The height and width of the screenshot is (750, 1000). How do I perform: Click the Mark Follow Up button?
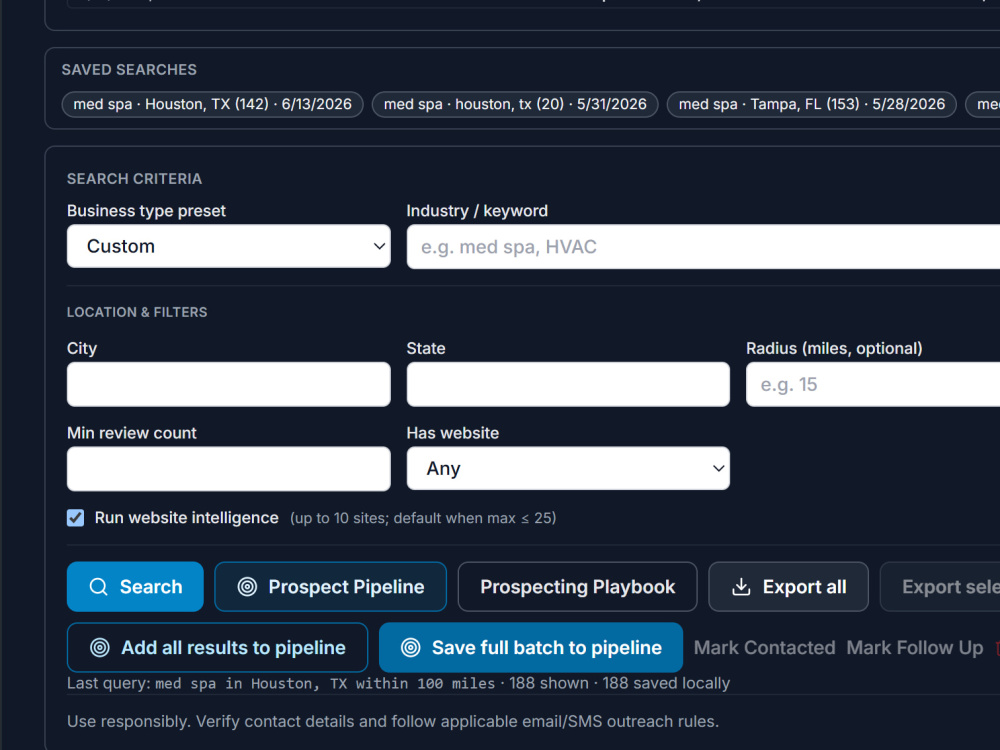(915, 648)
